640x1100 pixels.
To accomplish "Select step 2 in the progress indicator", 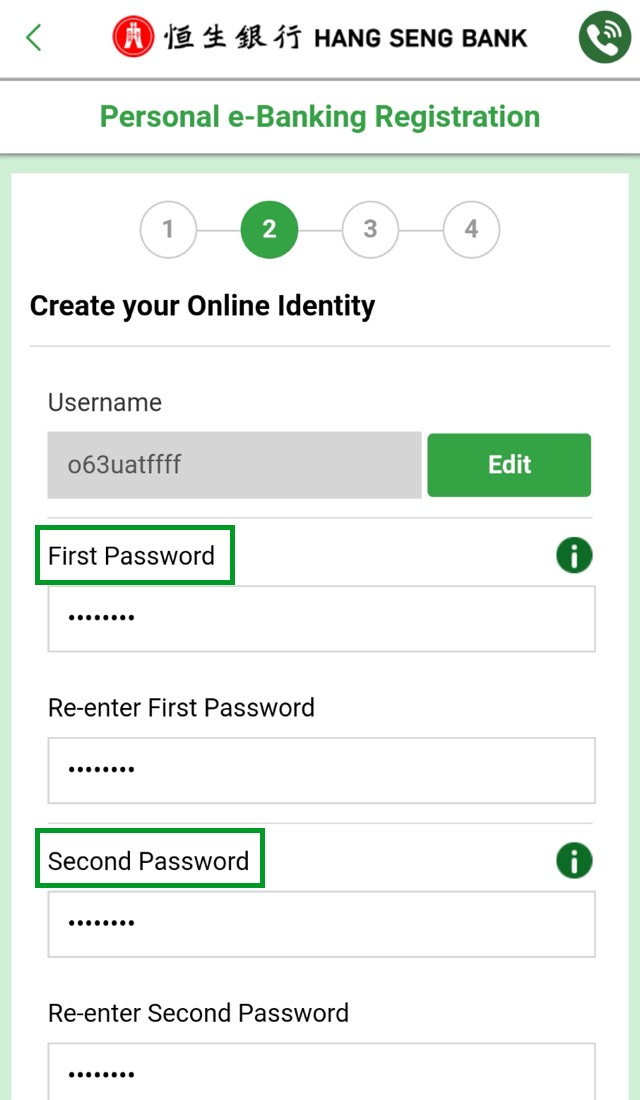I will 269,229.
